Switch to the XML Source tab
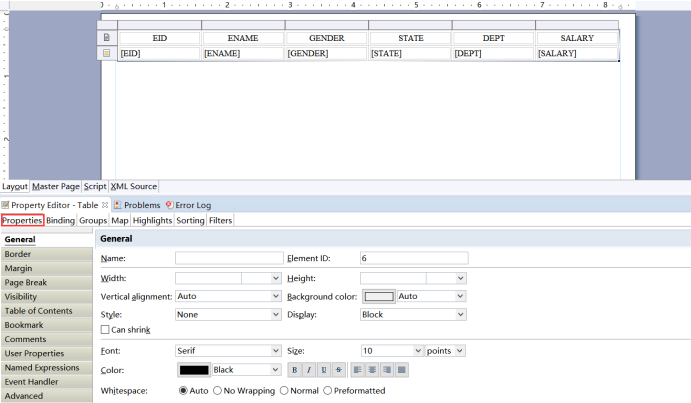The image size is (691, 403). tap(134, 187)
